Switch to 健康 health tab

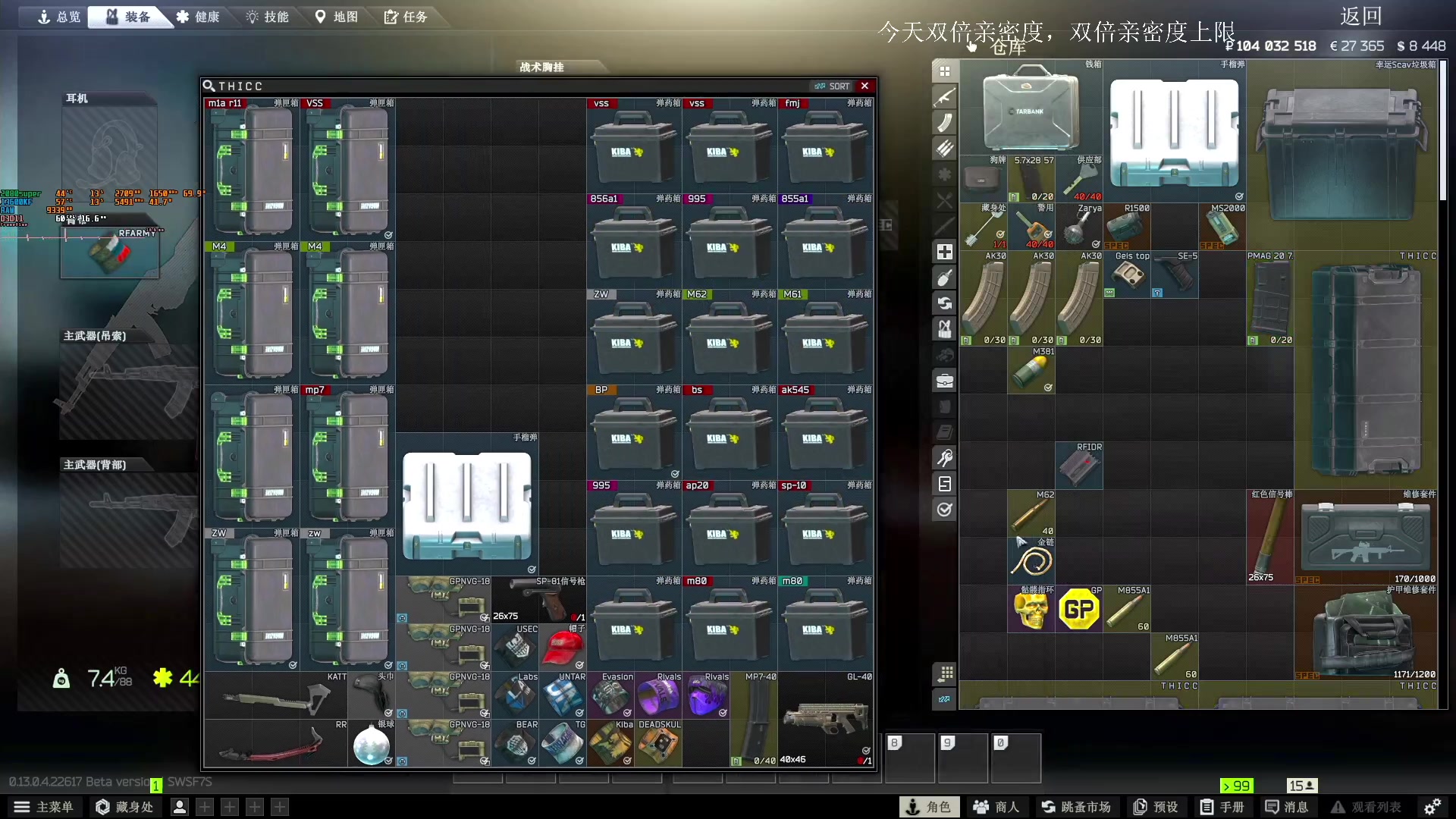[x=198, y=17]
